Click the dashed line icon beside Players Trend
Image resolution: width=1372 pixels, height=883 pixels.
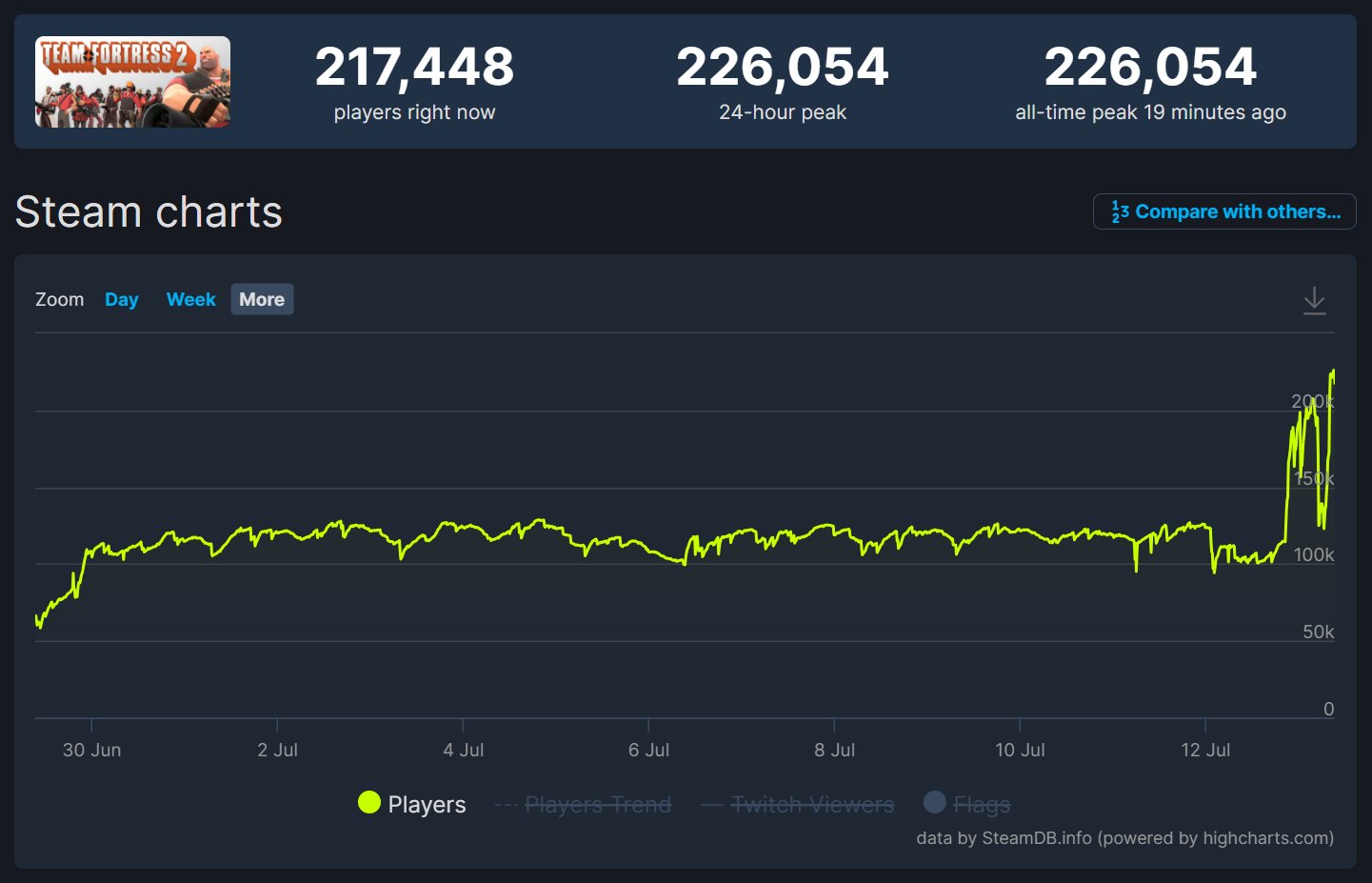pos(507,804)
